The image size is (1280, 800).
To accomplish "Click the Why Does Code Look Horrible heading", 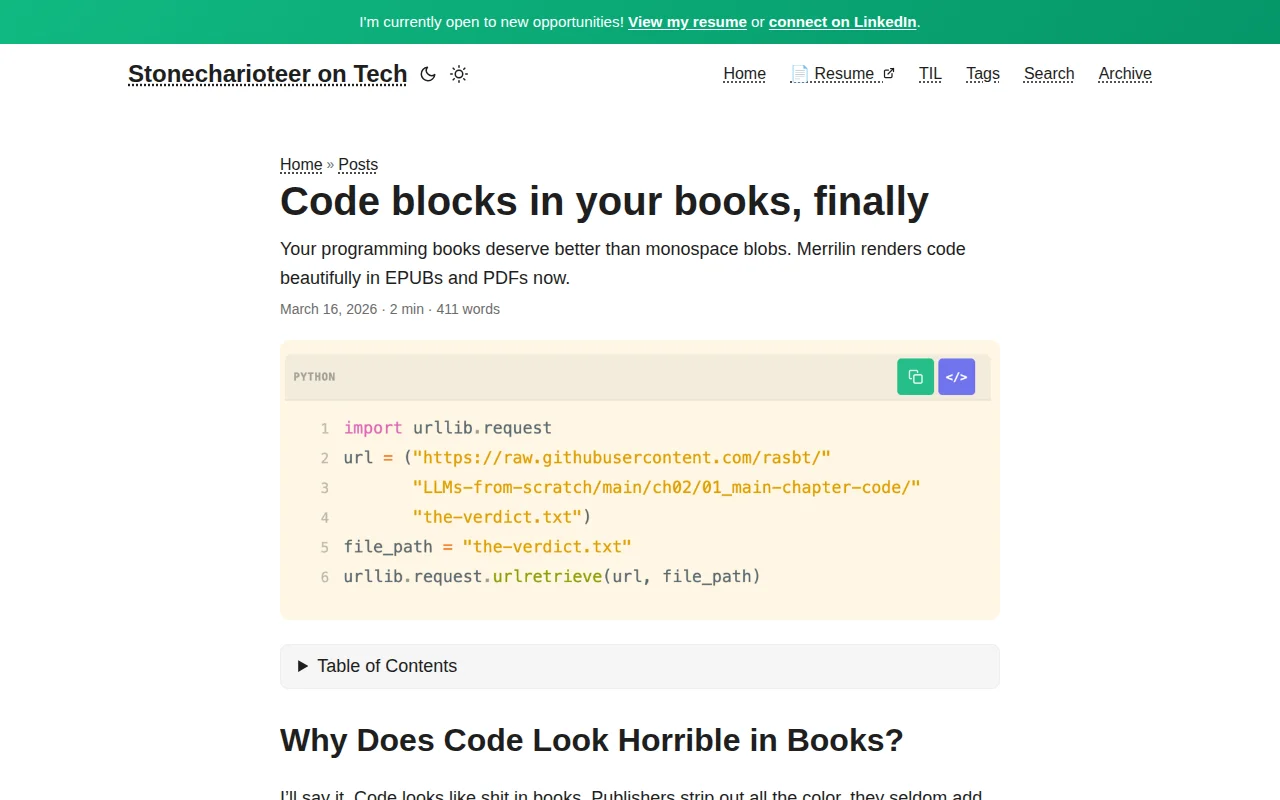I will (592, 740).
